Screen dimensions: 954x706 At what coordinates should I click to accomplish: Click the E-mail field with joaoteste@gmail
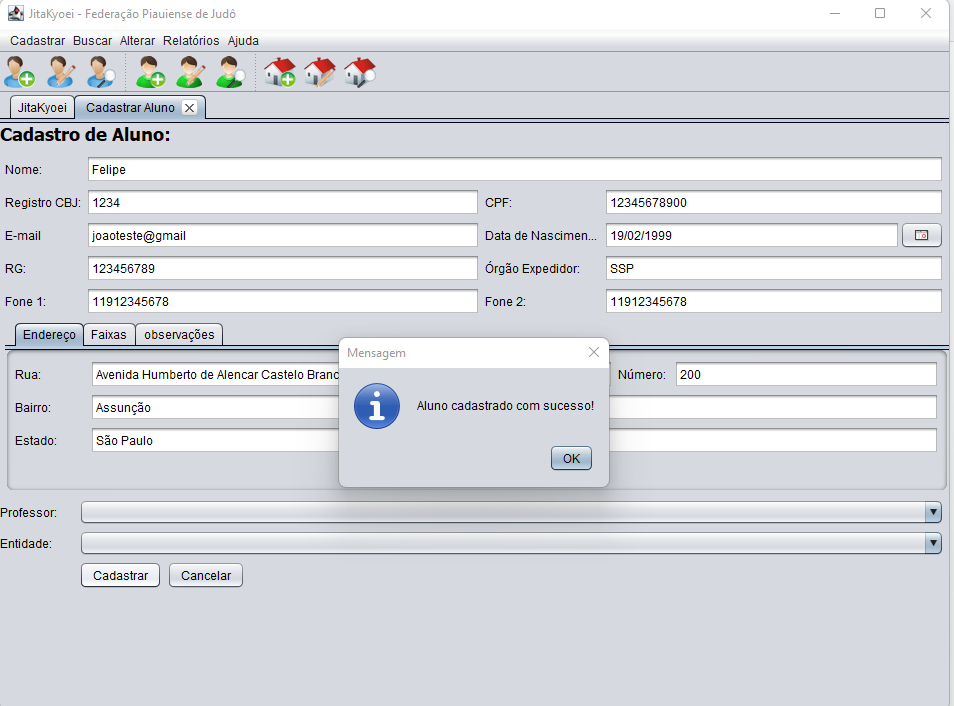pyautogui.click(x=283, y=236)
